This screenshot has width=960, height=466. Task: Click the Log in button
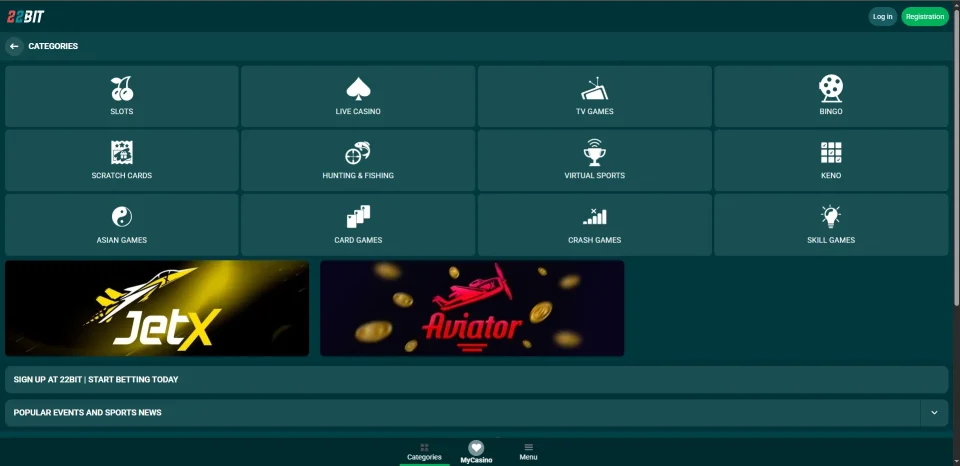882,17
